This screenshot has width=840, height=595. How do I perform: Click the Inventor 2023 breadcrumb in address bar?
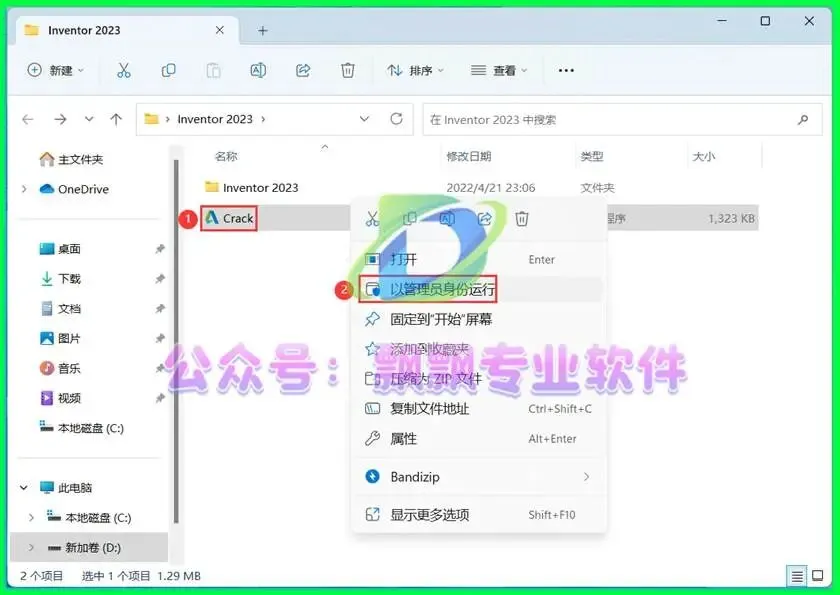point(215,119)
